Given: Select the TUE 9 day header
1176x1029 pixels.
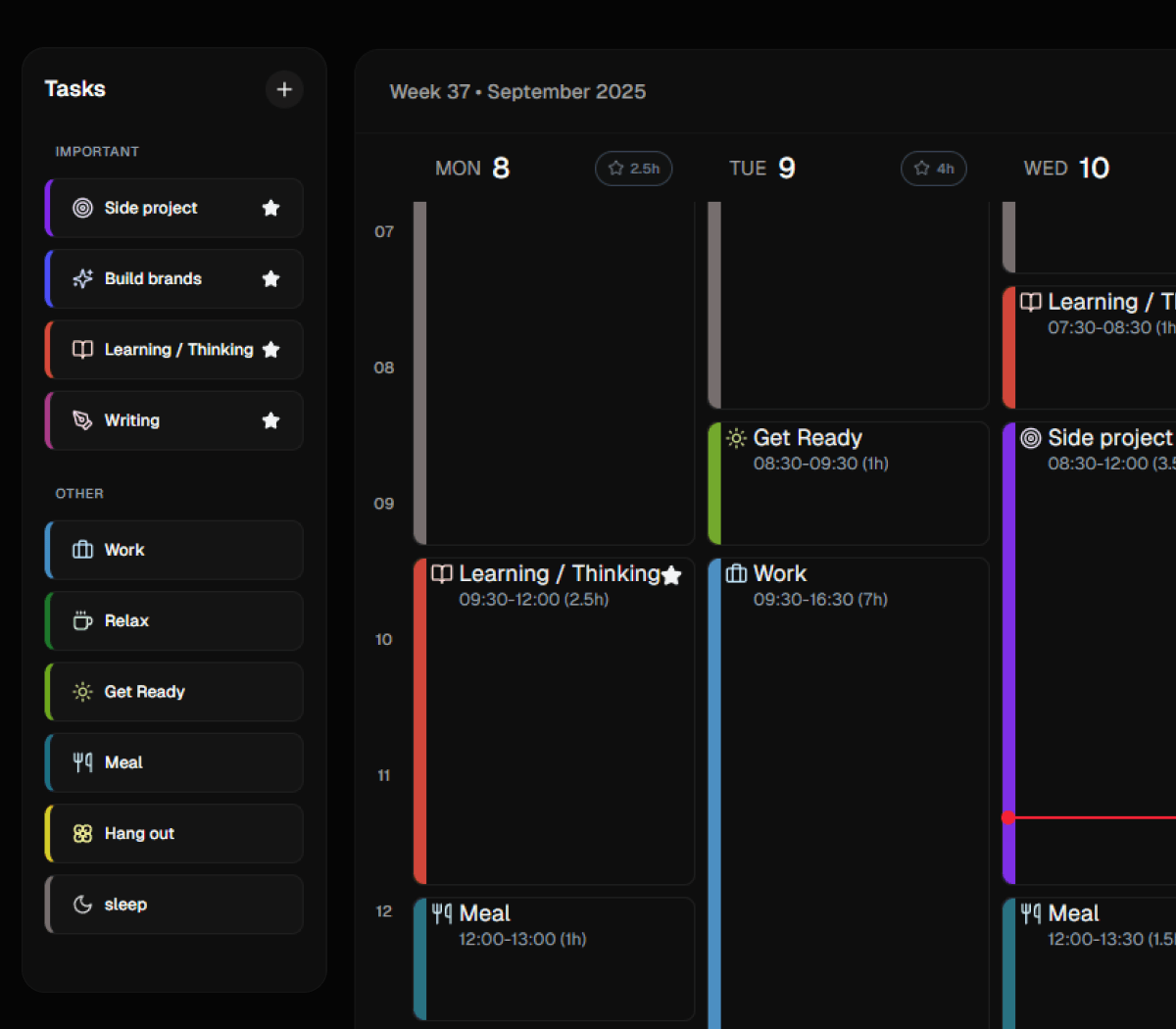Looking at the screenshot, I should click(762, 168).
